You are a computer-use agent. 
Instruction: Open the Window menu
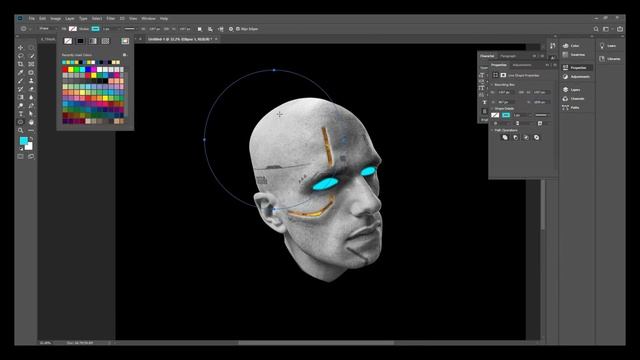click(x=148, y=19)
